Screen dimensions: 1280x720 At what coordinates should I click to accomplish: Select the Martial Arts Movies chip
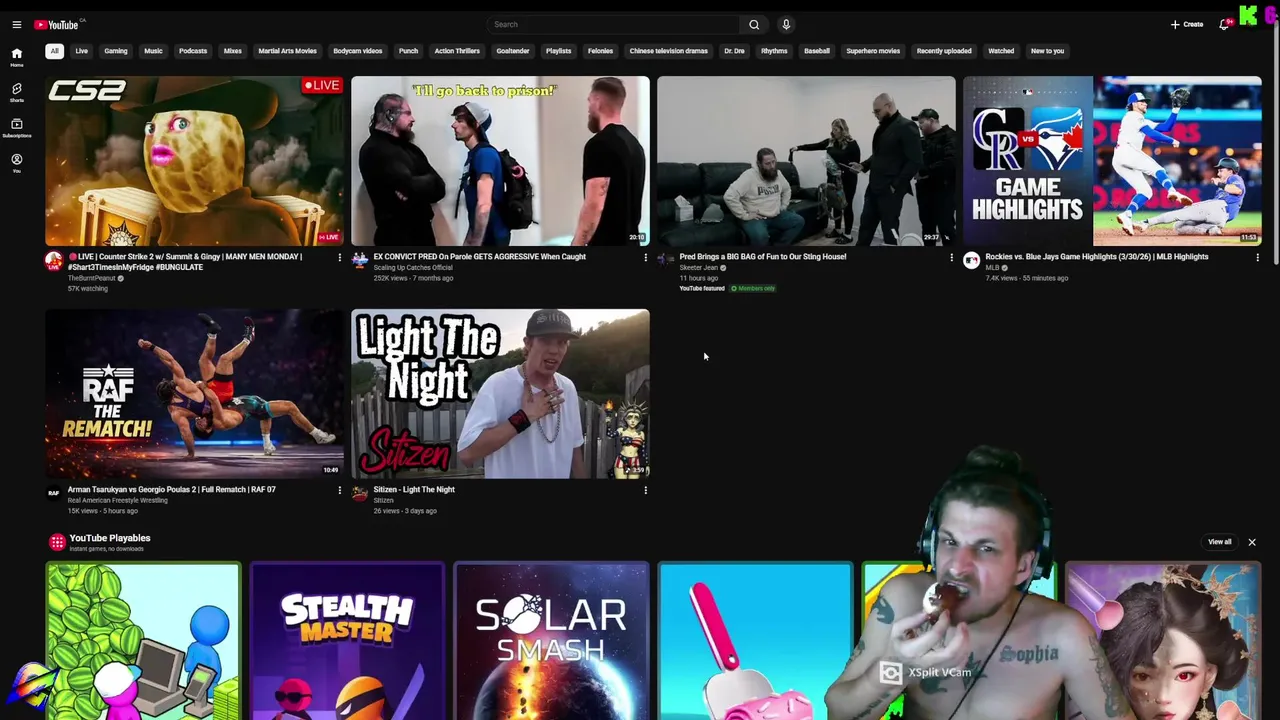[x=287, y=51]
